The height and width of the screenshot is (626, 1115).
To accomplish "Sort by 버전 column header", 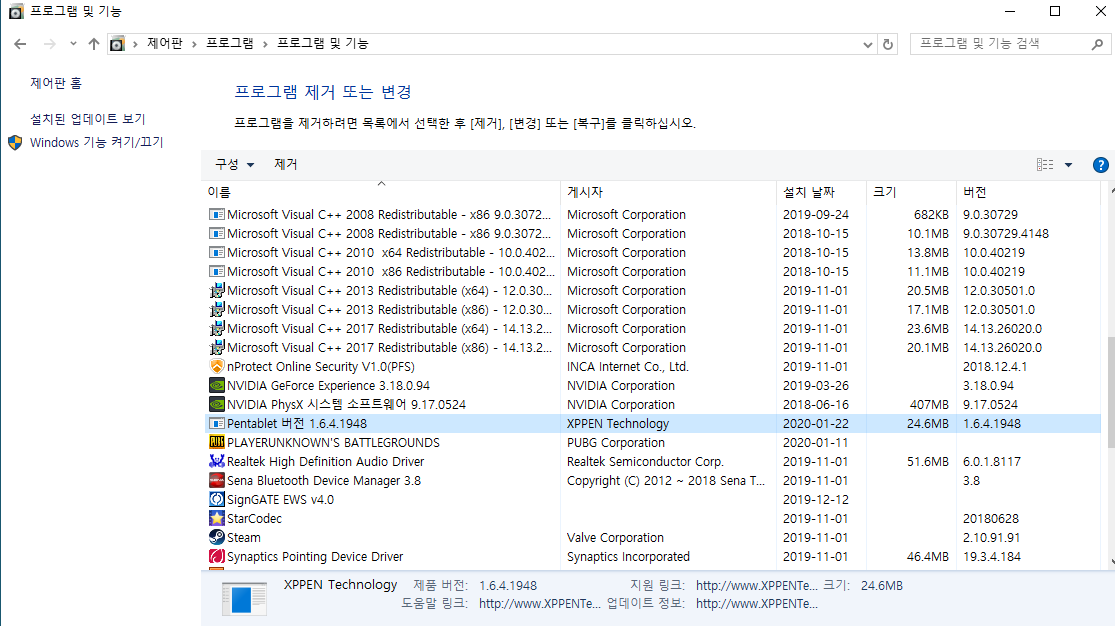I will tap(1028, 192).
